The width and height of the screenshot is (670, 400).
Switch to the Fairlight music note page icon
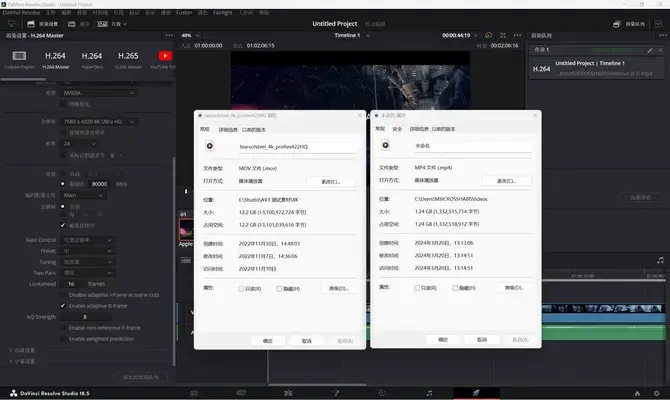tap(429, 393)
